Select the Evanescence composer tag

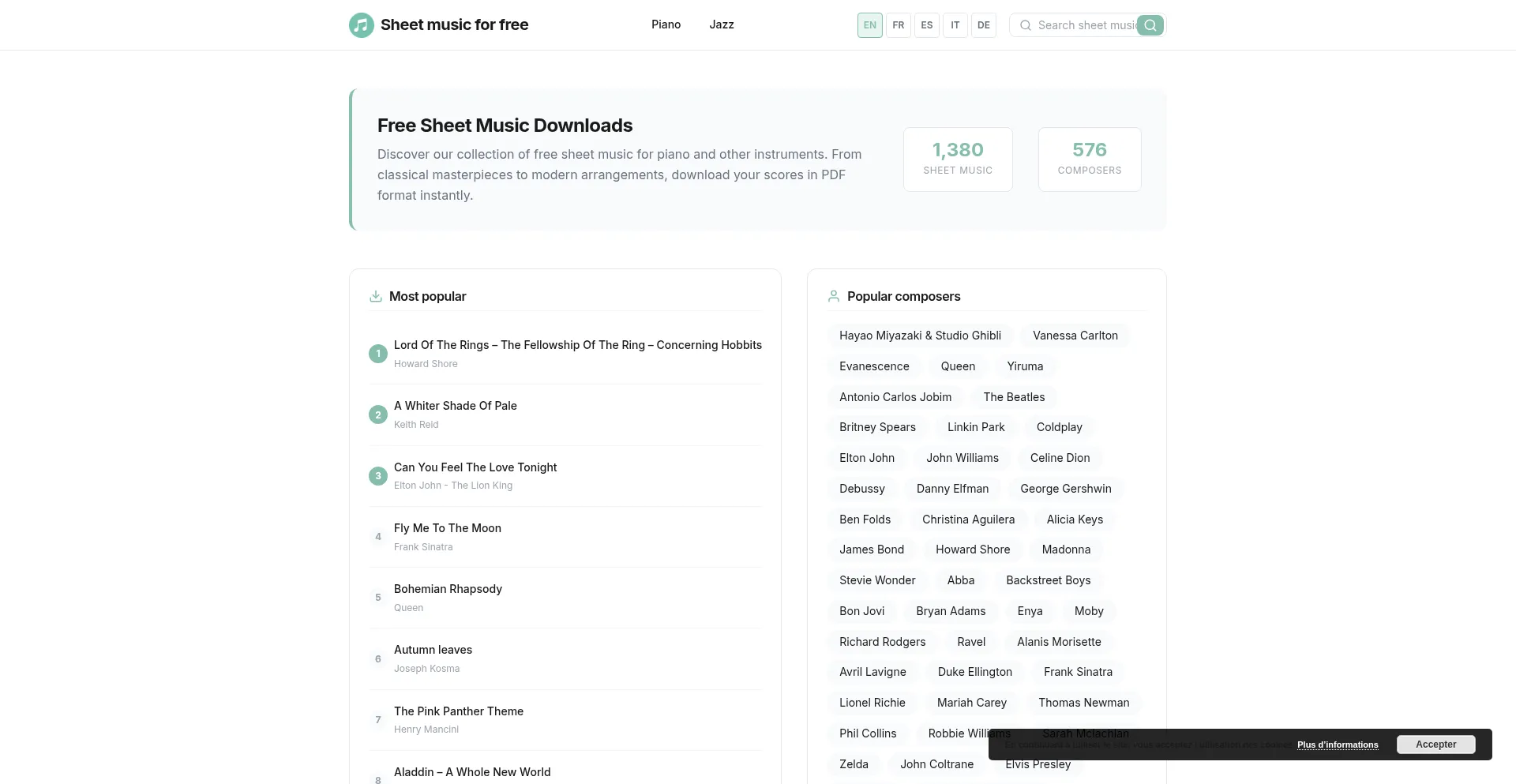point(874,366)
